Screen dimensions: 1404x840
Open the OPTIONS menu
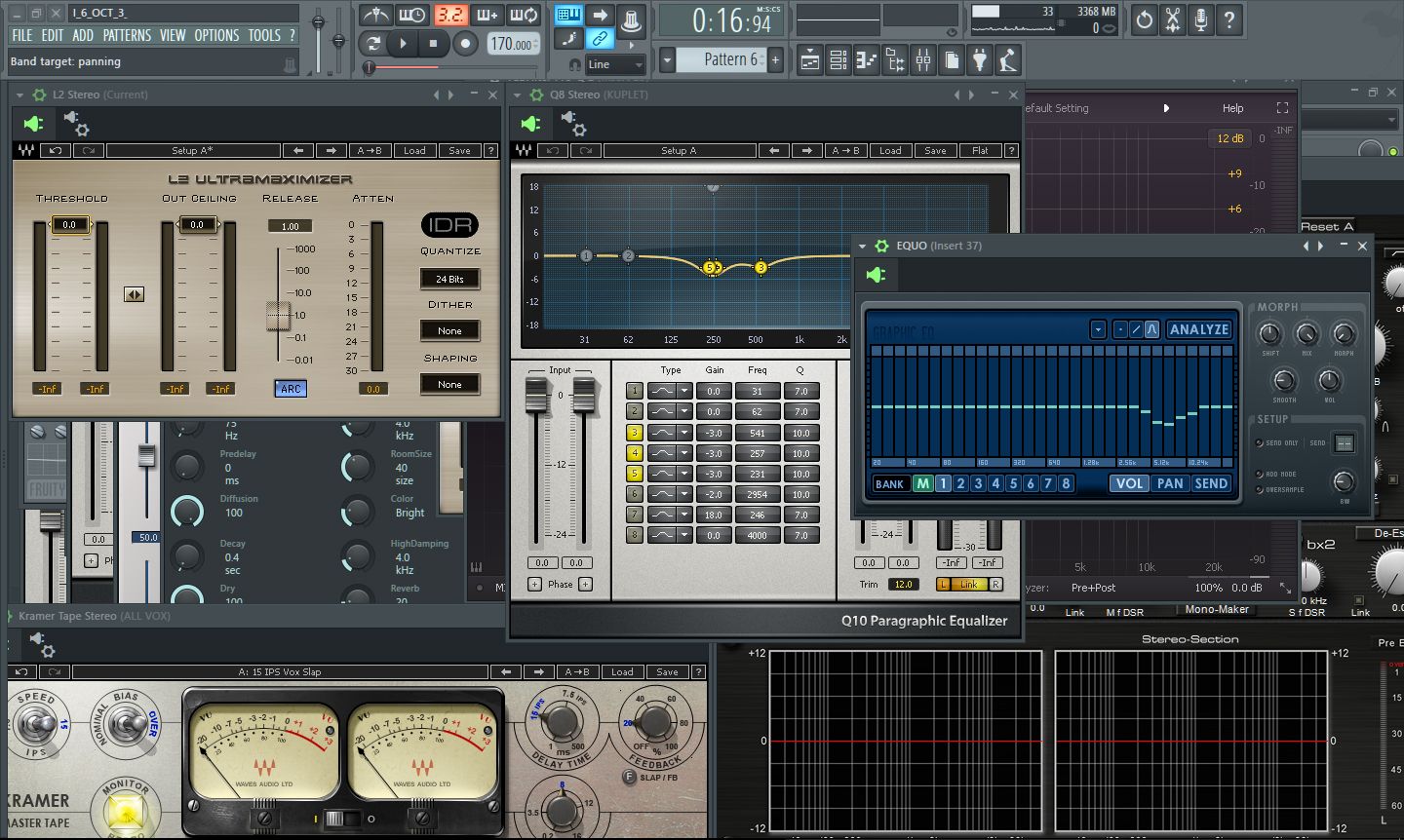(x=216, y=35)
